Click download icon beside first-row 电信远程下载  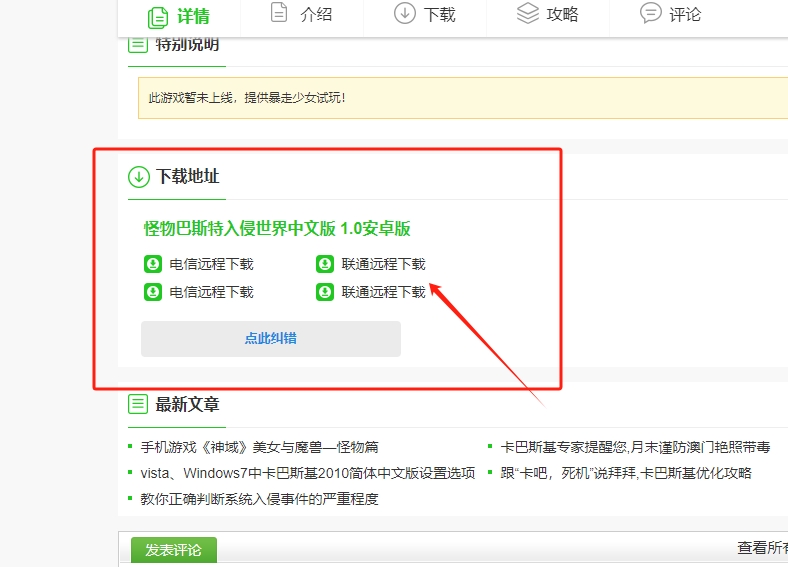(x=152, y=265)
